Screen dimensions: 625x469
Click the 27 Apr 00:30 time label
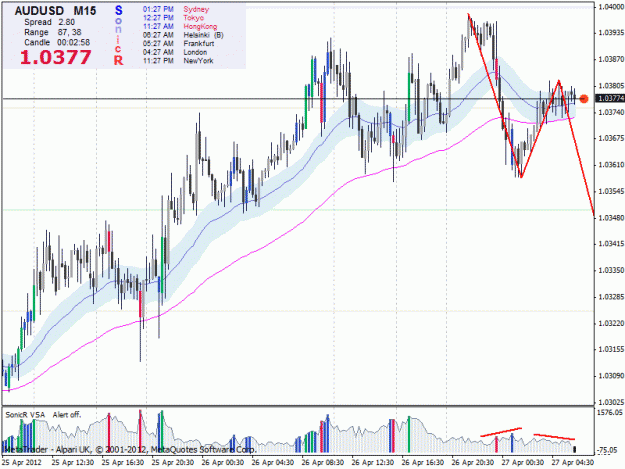(523, 462)
